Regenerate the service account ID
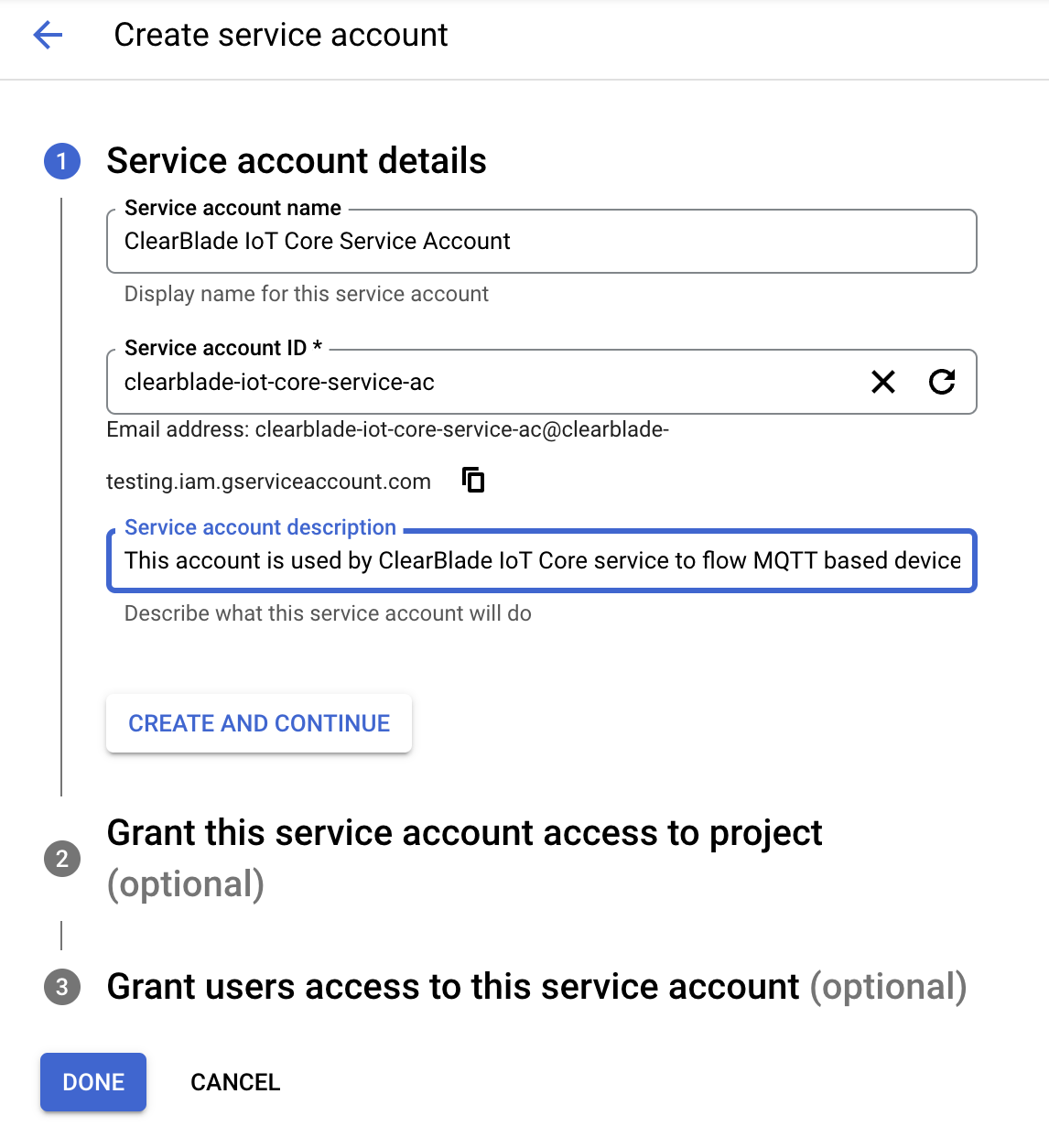The width and height of the screenshot is (1049, 1148). (942, 382)
